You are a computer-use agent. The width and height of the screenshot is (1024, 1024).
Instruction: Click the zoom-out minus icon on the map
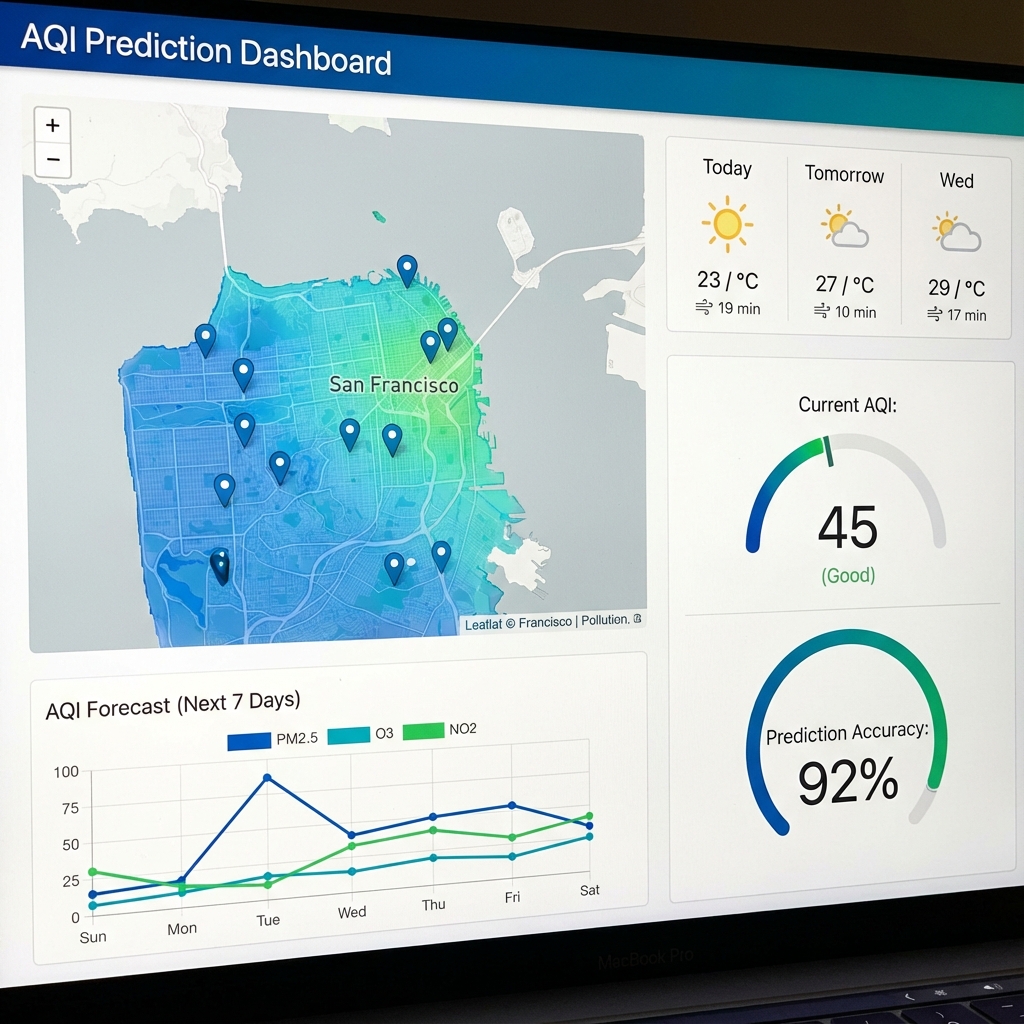[x=52, y=158]
